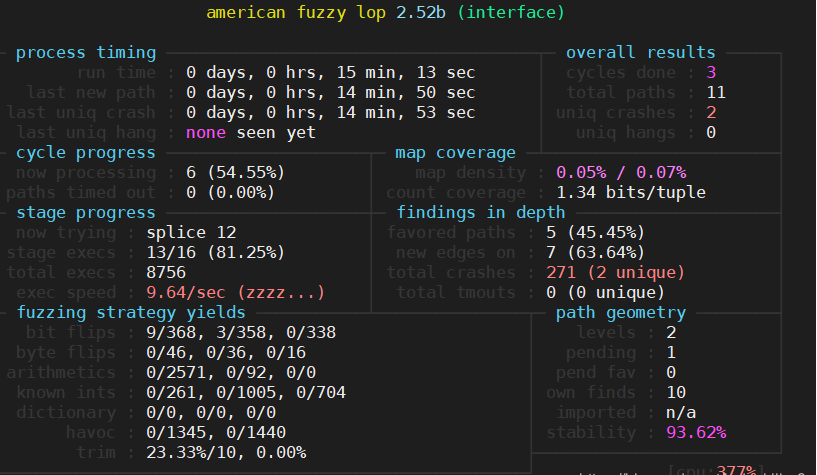Click the last uniq crash time '14 min, 53 sec'
817x475 pixels.
coord(405,112)
